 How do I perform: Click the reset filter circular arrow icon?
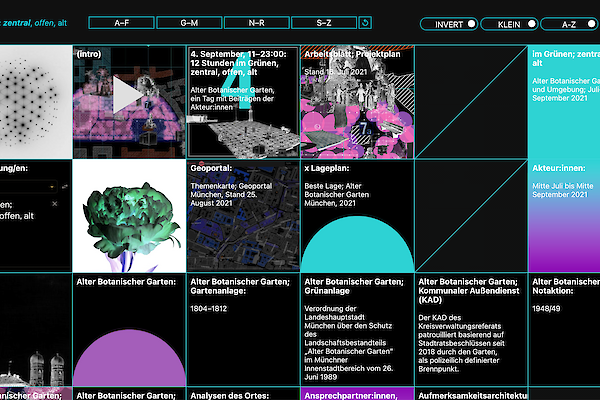click(x=366, y=22)
